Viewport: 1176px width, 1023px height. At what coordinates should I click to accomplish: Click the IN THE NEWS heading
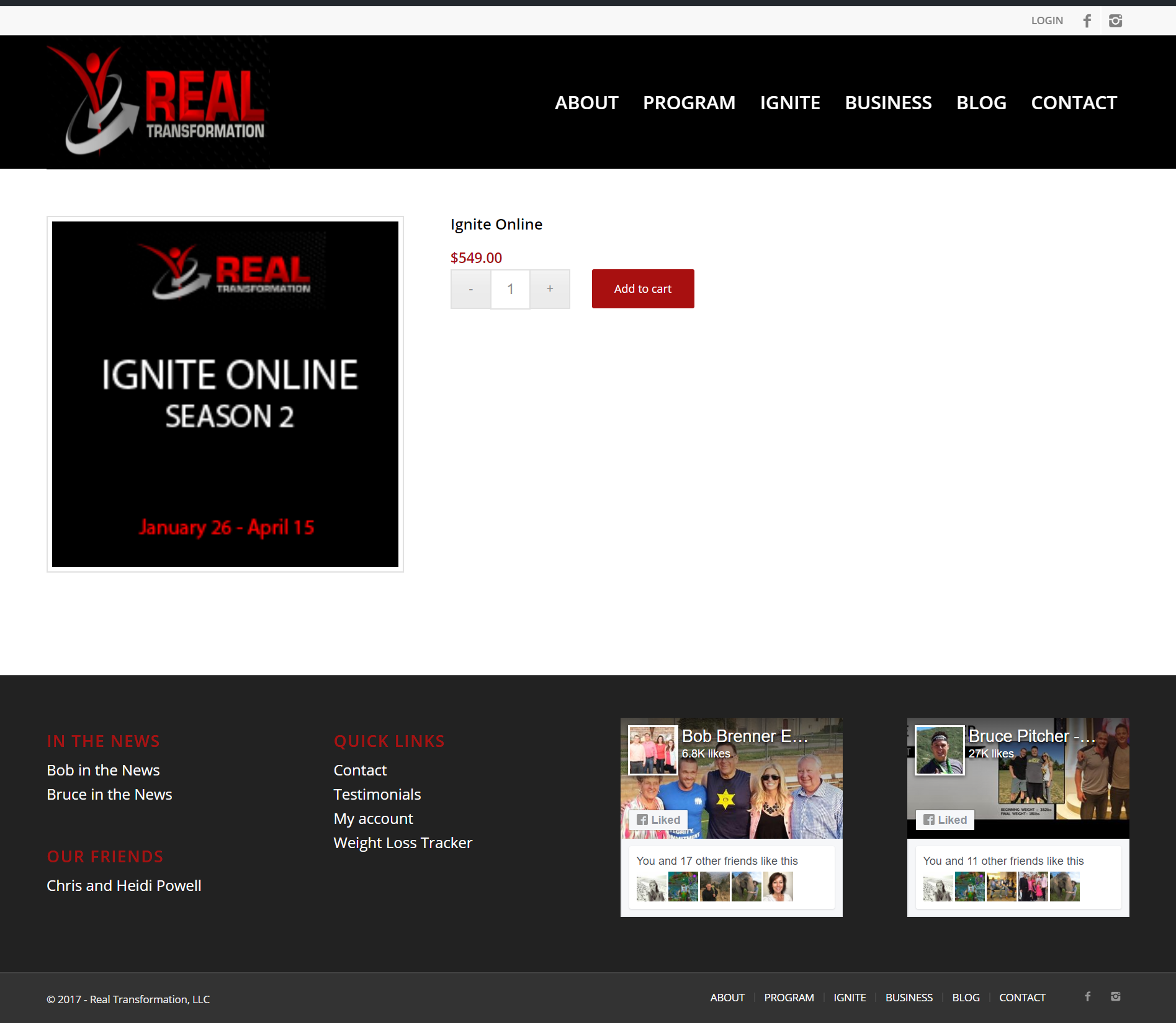point(104,741)
